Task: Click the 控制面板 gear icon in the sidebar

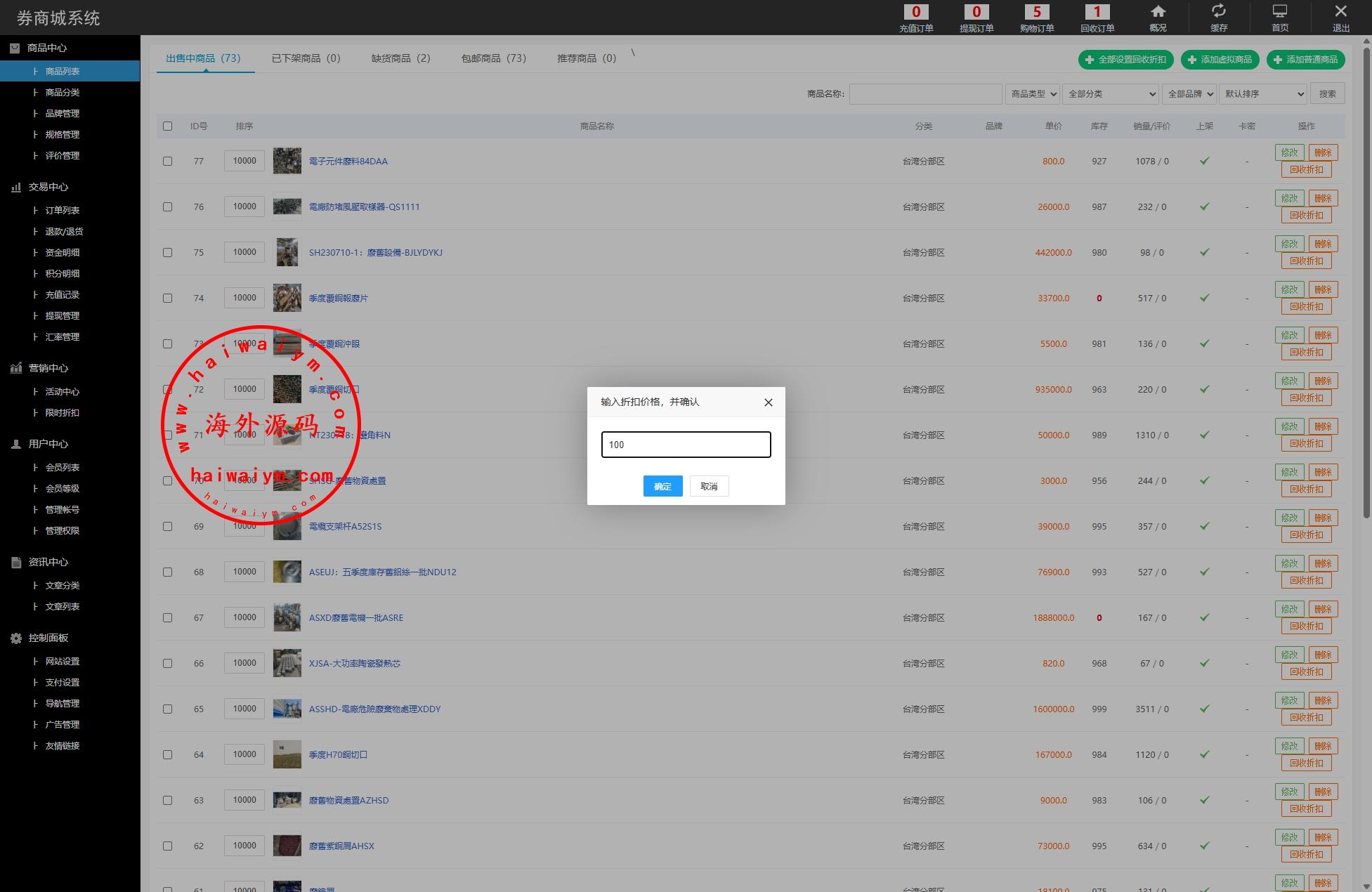Action: [x=16, y=638]
